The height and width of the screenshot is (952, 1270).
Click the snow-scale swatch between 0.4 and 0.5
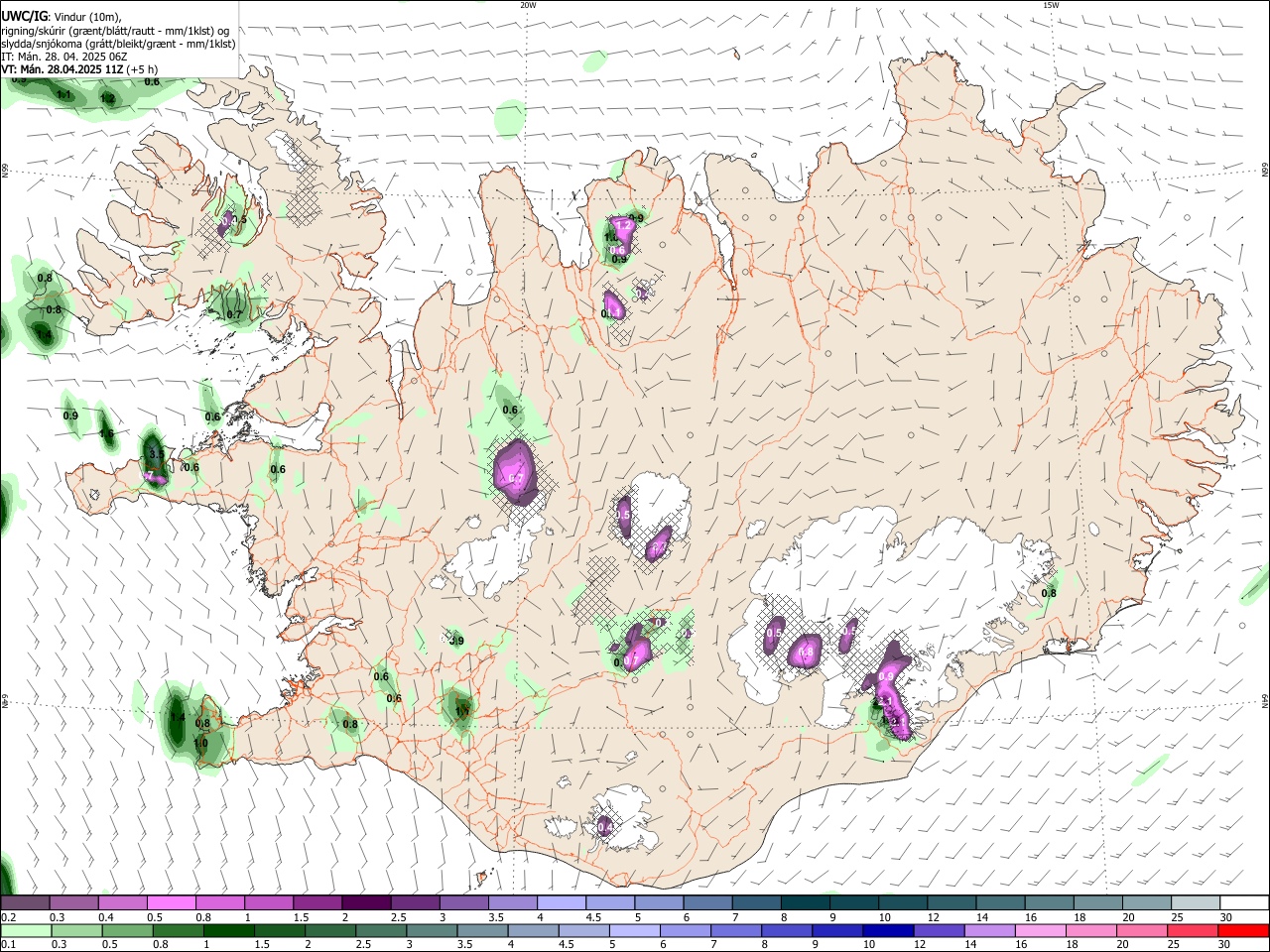(122, 902)
